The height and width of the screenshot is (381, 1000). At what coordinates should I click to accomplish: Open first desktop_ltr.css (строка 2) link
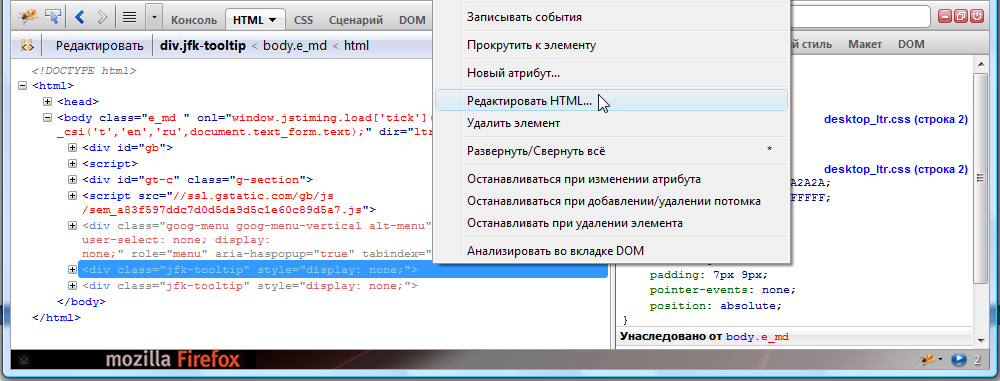[896, 119]
